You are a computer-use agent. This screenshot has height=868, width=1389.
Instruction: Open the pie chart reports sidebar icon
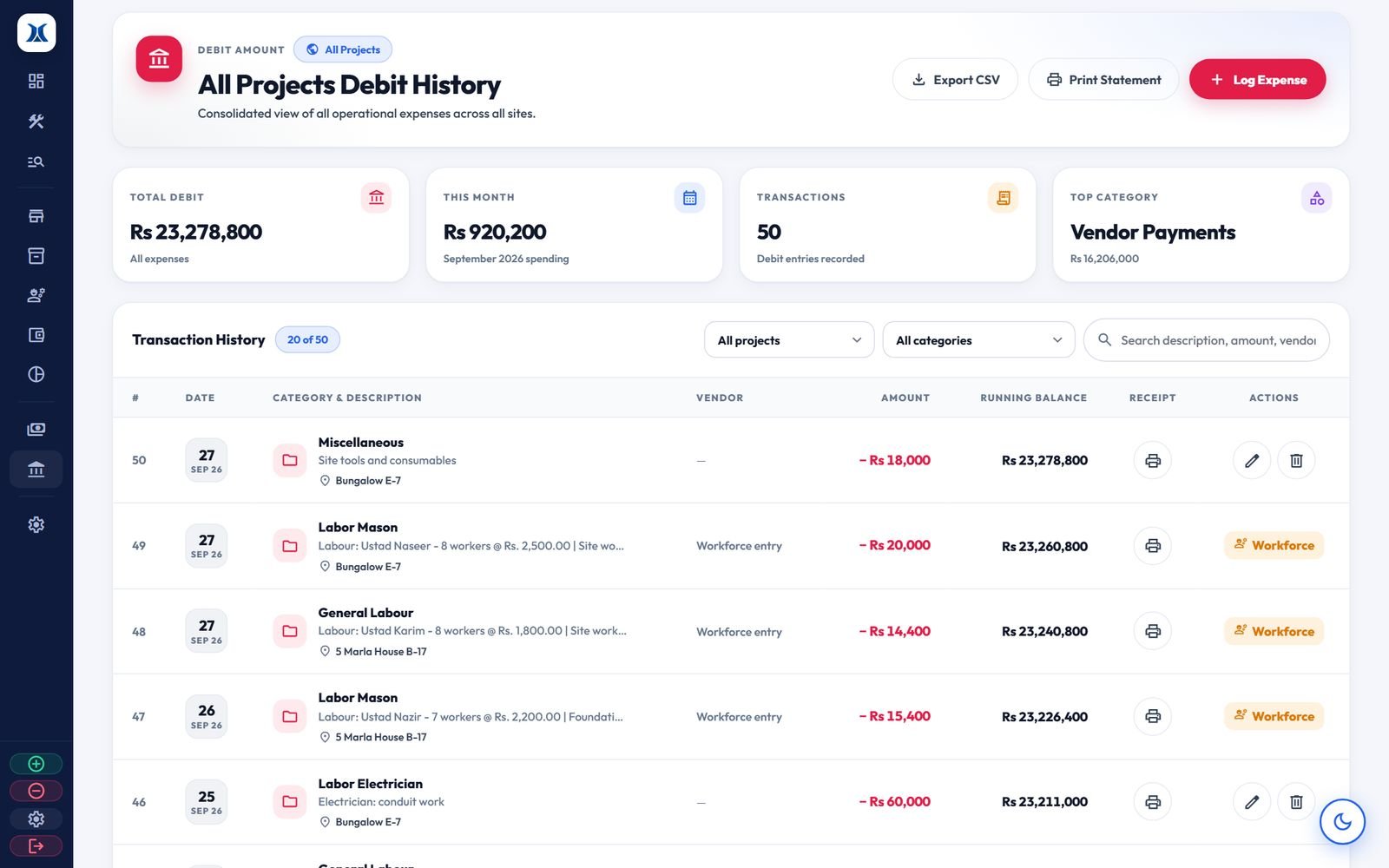point(36,374)
